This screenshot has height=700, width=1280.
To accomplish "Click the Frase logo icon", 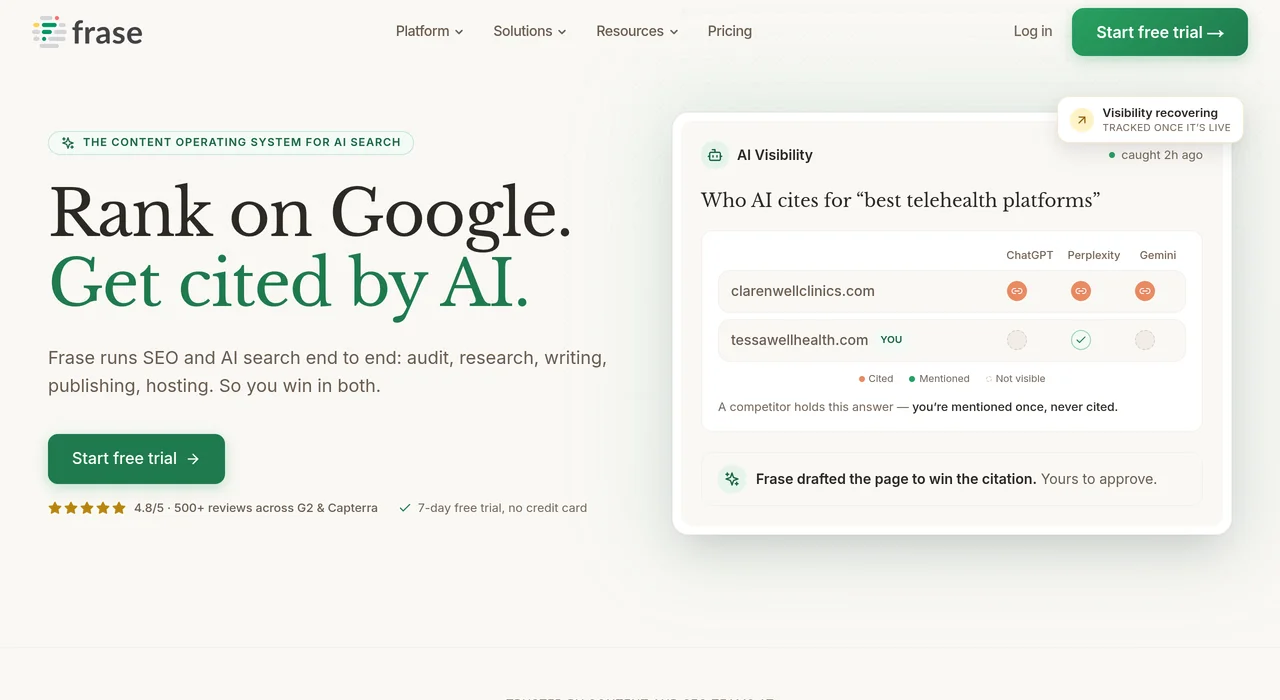I will coord(49,32).
